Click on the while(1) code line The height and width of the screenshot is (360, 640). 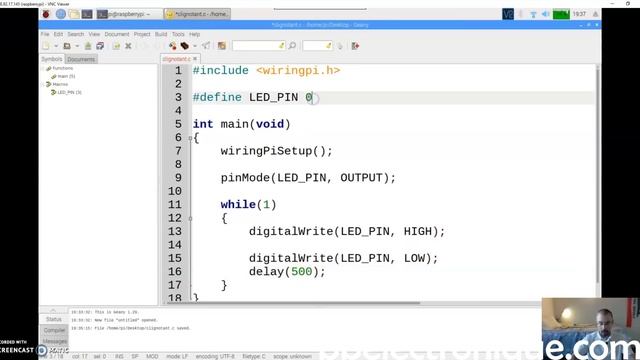coord(248,204)
